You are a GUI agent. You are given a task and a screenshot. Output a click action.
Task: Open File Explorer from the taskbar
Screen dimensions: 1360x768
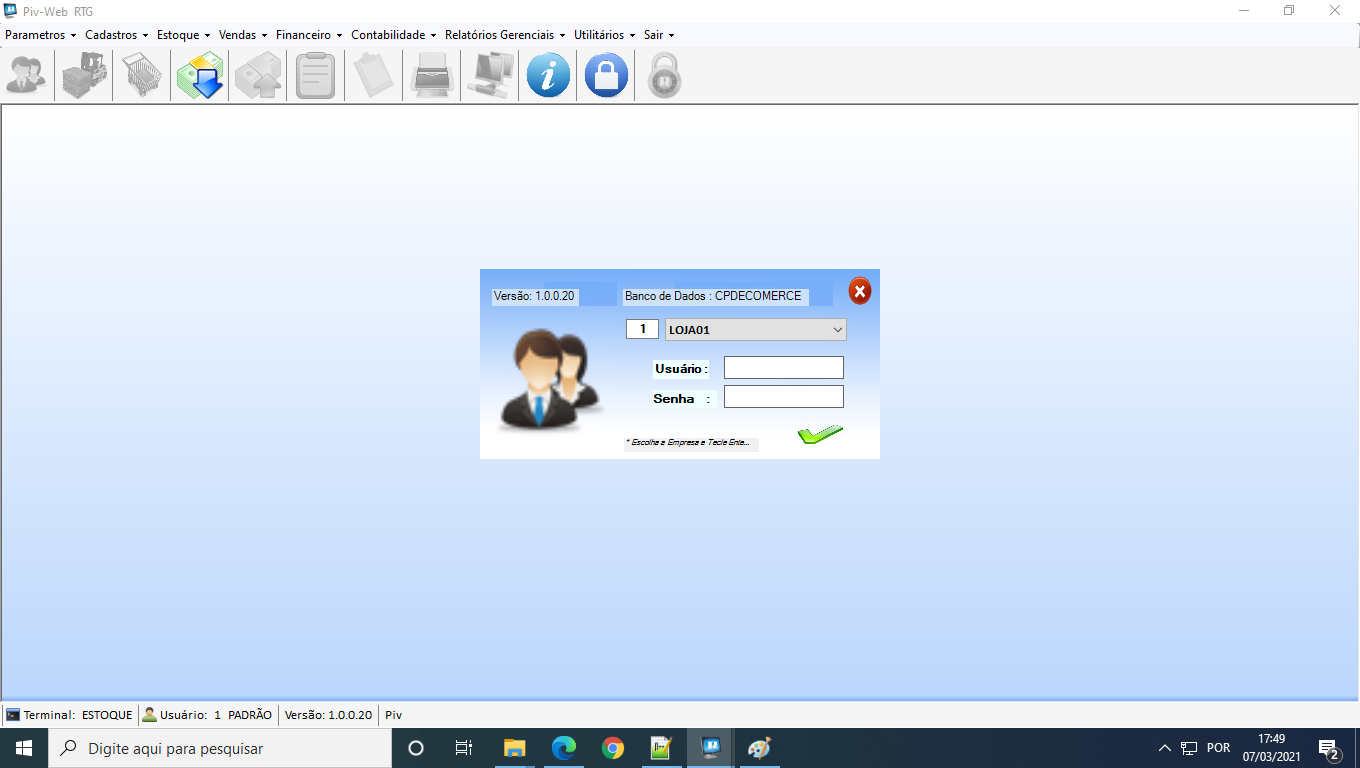[x=514, y=748]
